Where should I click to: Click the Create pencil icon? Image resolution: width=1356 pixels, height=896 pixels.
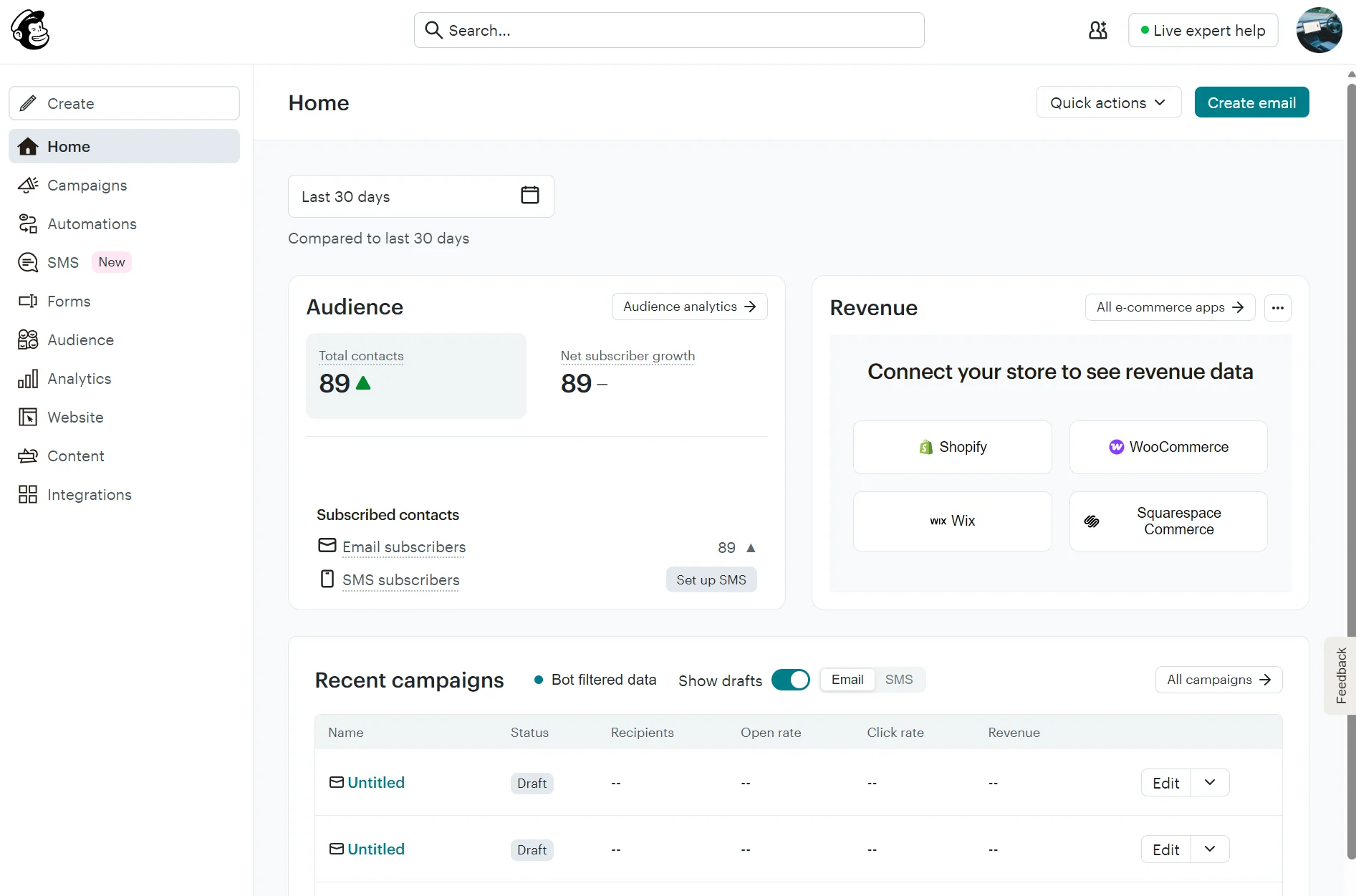[x=28, y=103]
